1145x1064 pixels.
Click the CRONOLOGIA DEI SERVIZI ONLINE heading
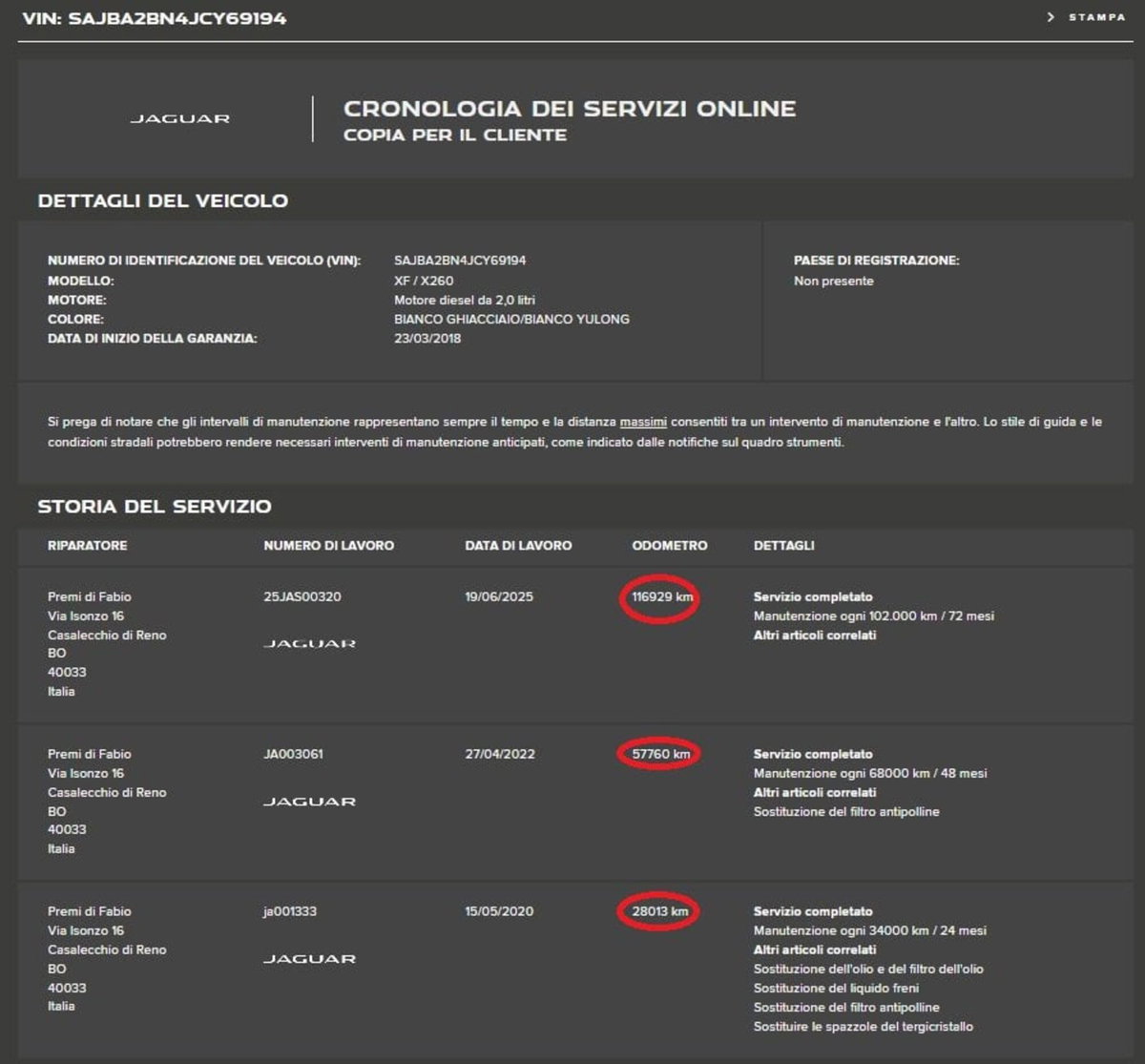[570, 109]
